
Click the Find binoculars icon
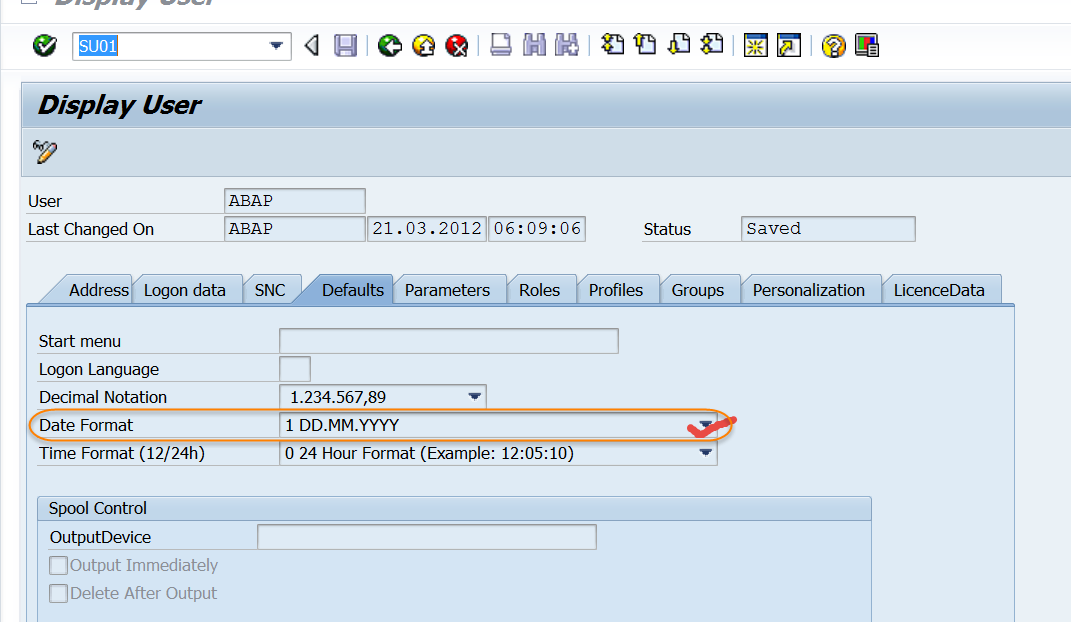tap(534, 46)
